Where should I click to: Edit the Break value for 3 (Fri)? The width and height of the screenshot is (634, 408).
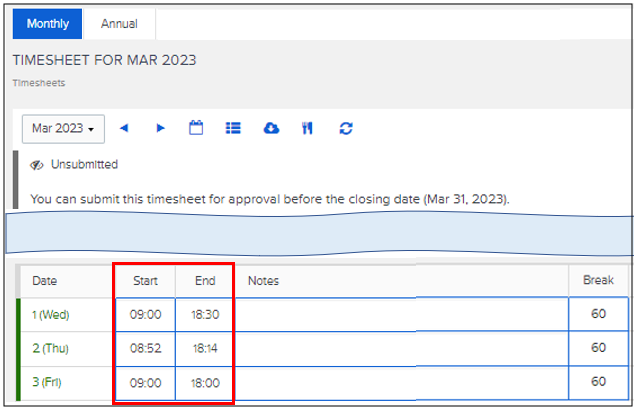(x=598, y=382)
